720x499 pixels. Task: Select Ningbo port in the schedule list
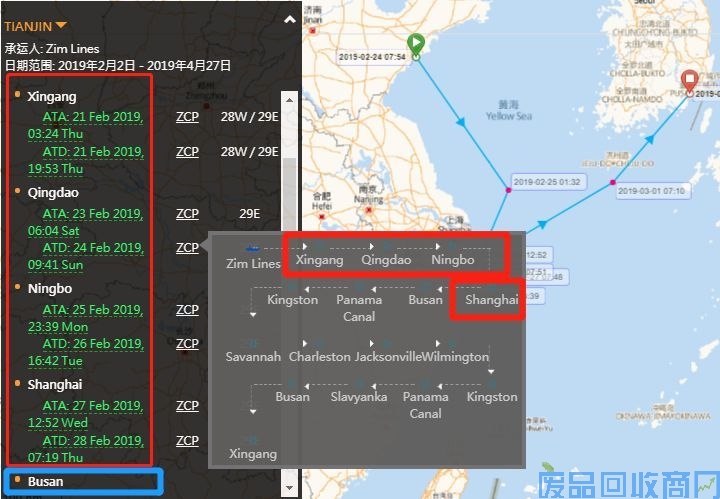[x=48, y=288]
